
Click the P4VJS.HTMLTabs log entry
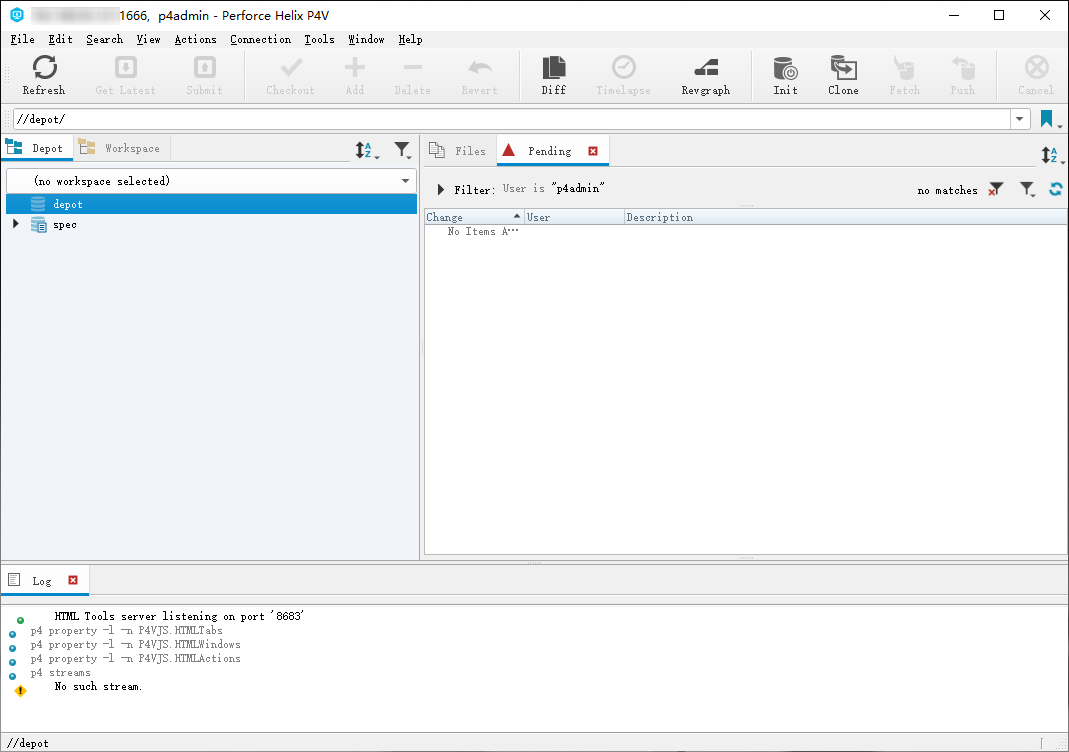point(126,631)
